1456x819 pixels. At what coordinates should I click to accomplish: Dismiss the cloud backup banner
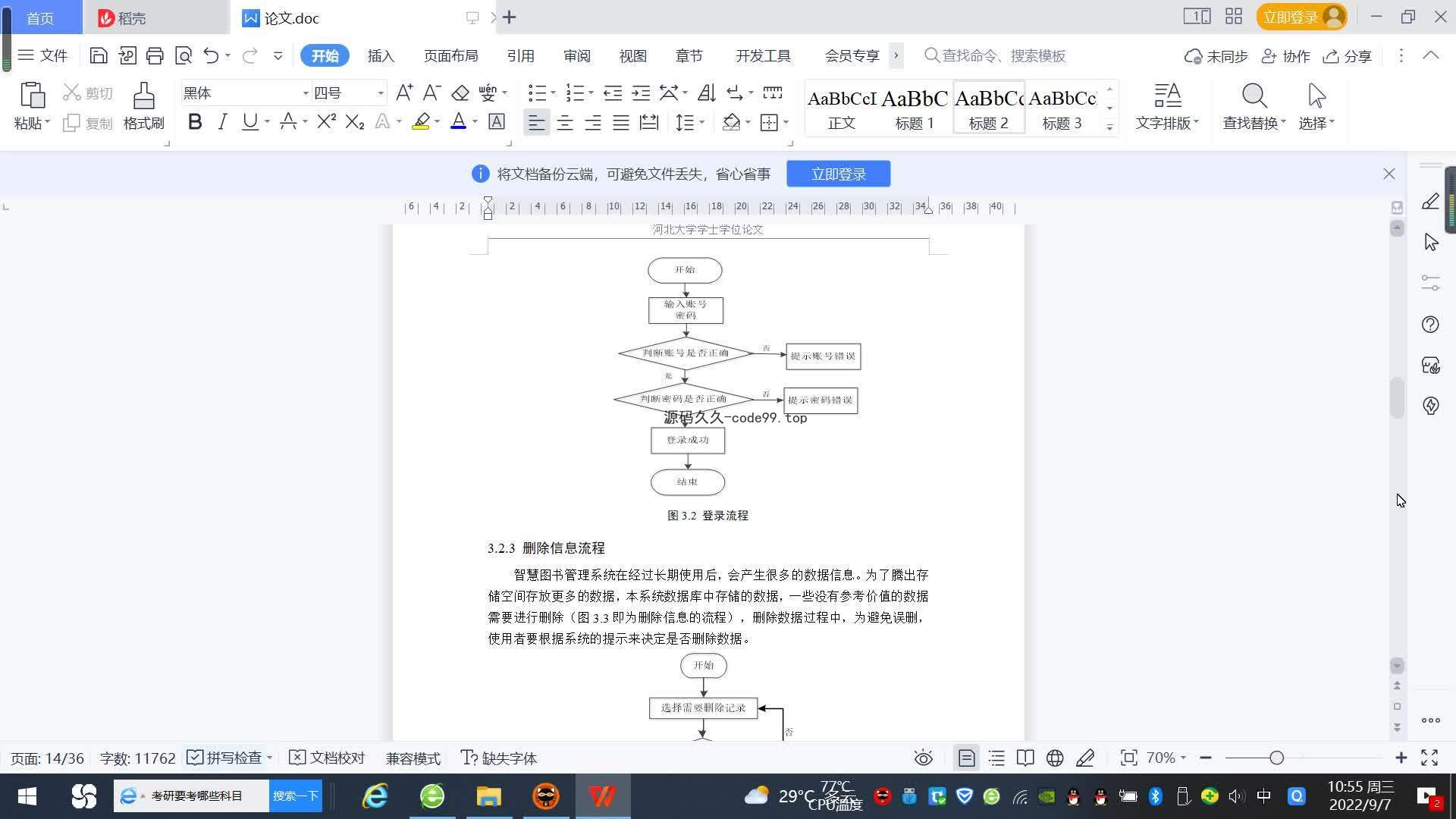pyautogui.click(x=1389, y=174)
